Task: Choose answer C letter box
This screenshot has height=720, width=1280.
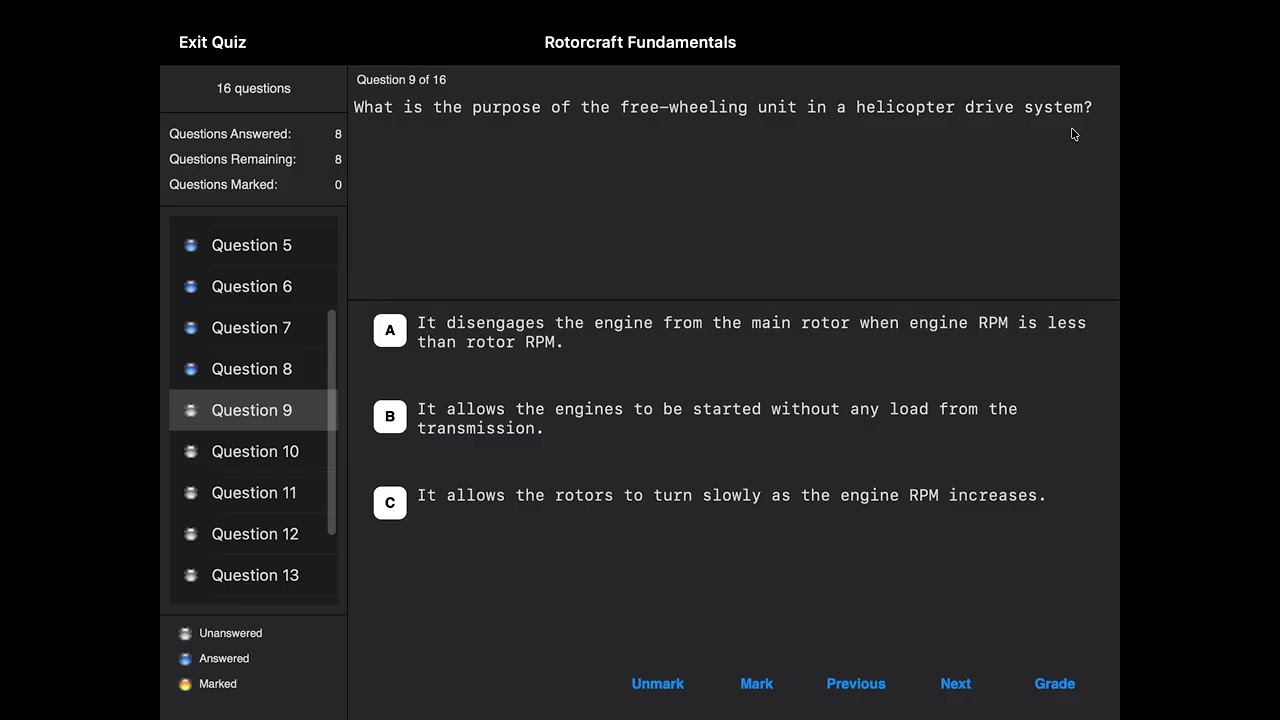Action: tap(390, 502)
